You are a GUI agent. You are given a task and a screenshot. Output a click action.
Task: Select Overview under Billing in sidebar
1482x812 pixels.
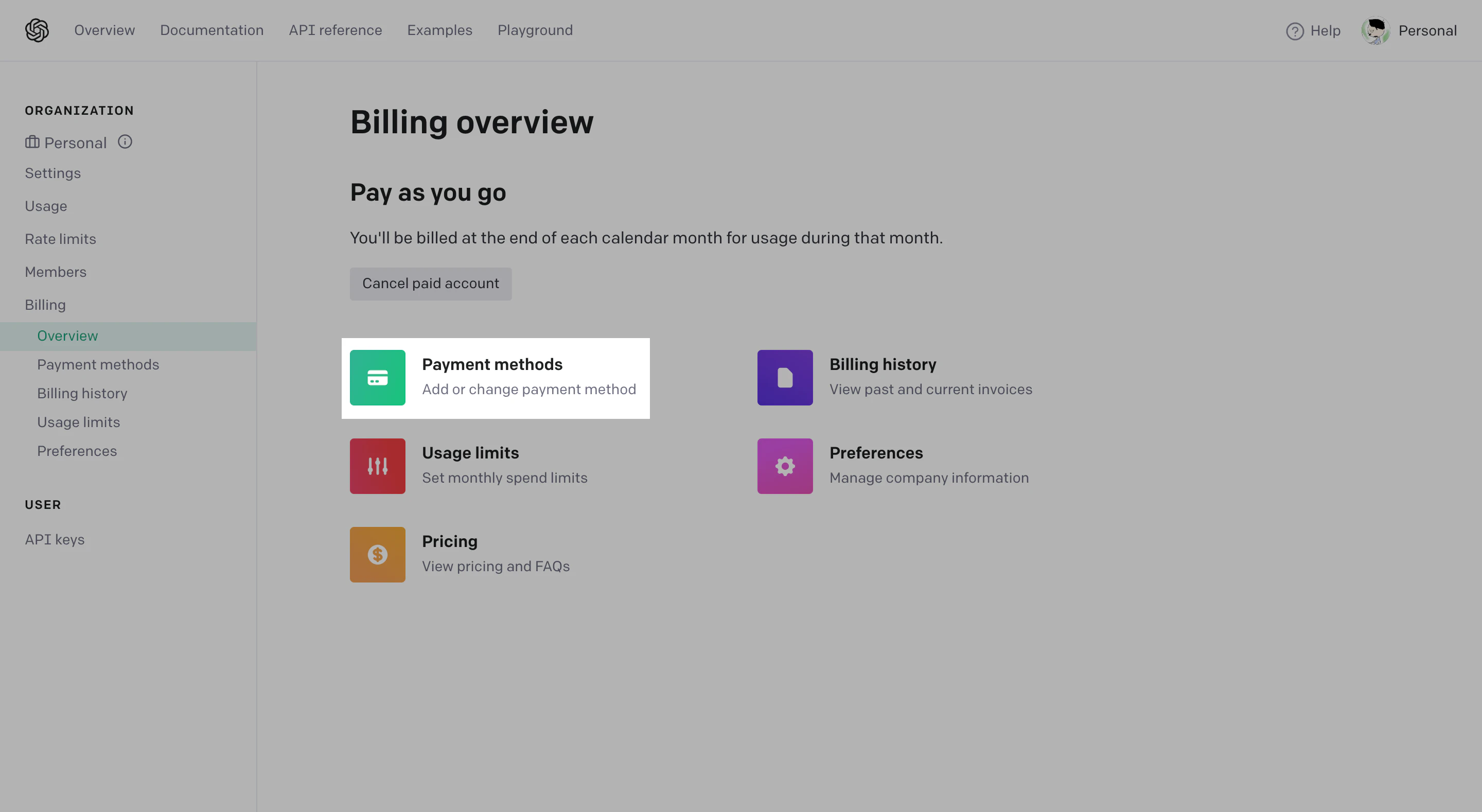tap(128, 336)
